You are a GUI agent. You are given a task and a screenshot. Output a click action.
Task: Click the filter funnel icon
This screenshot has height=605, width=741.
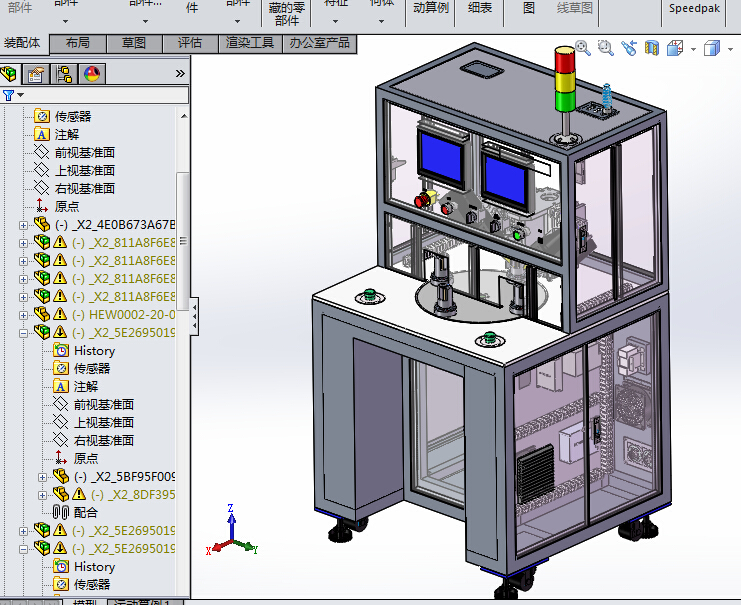(8, 95)
